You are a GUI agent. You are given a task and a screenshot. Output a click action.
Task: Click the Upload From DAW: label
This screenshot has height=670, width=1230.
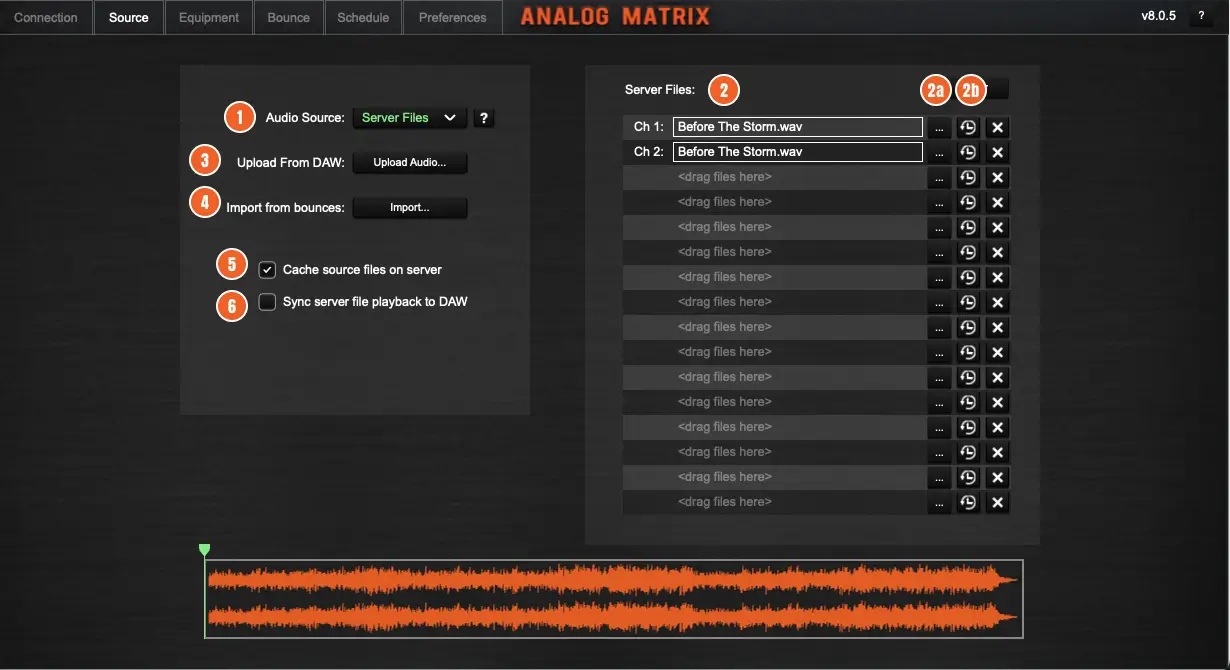pyautogui.click(x=290, y=162)
